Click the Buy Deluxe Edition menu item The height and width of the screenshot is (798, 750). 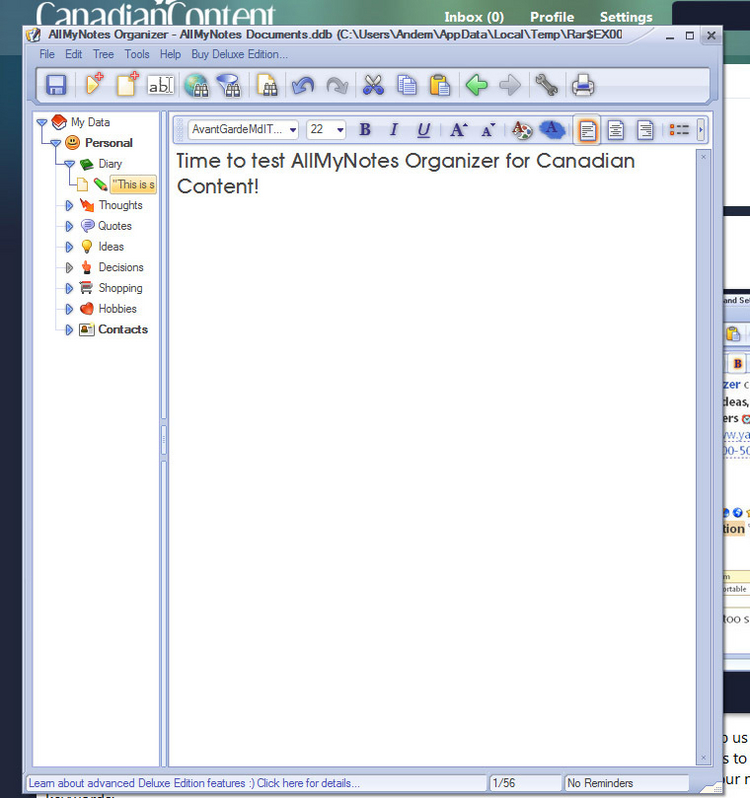coord(239,54)
